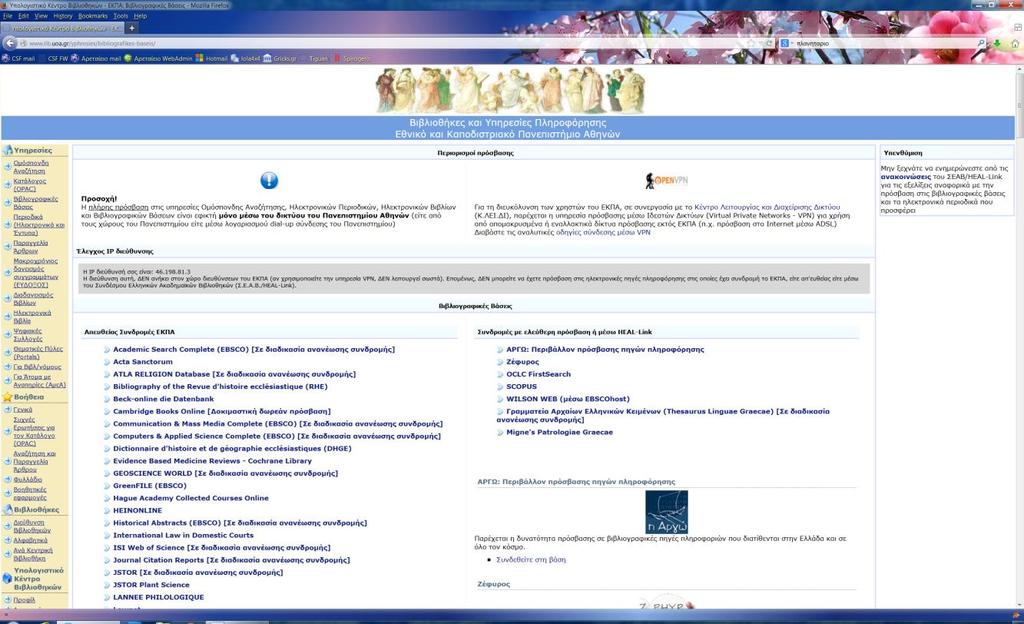Open the Downloads green arrow icon
The width and height of the screenshot is (1024, 624).
click(x=997, y=44)
